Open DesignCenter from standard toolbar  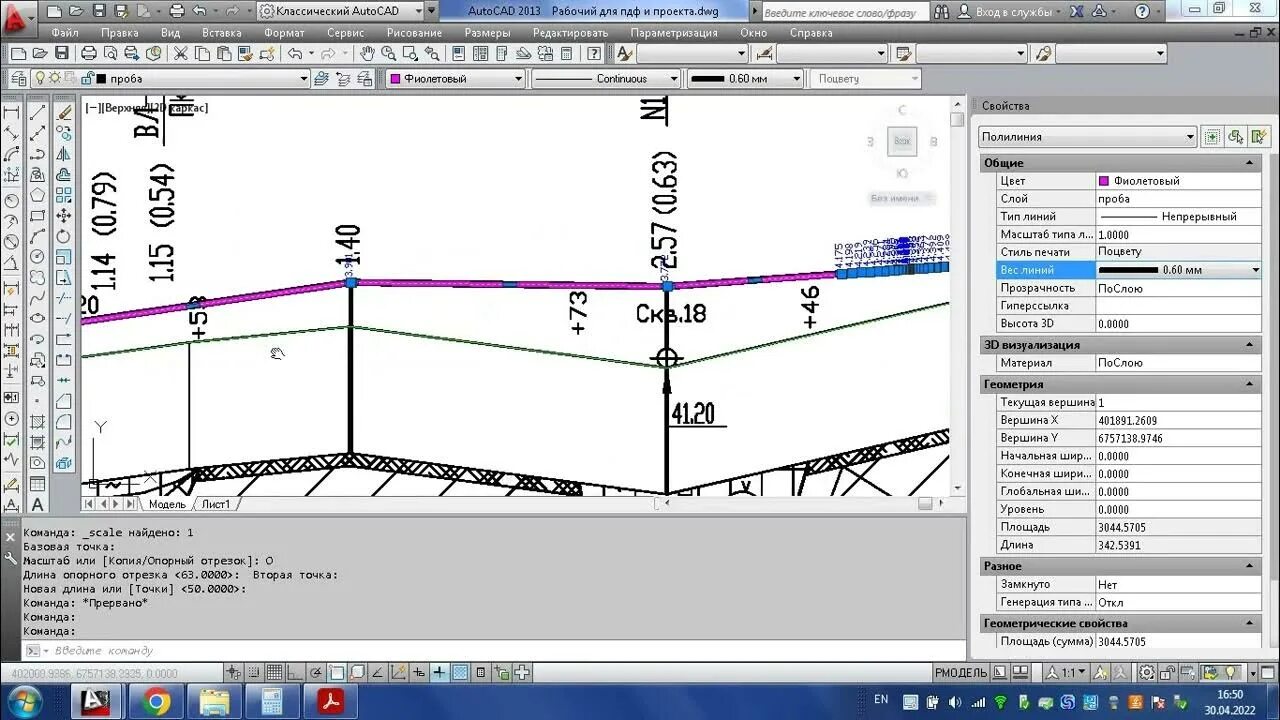point(480,53)
